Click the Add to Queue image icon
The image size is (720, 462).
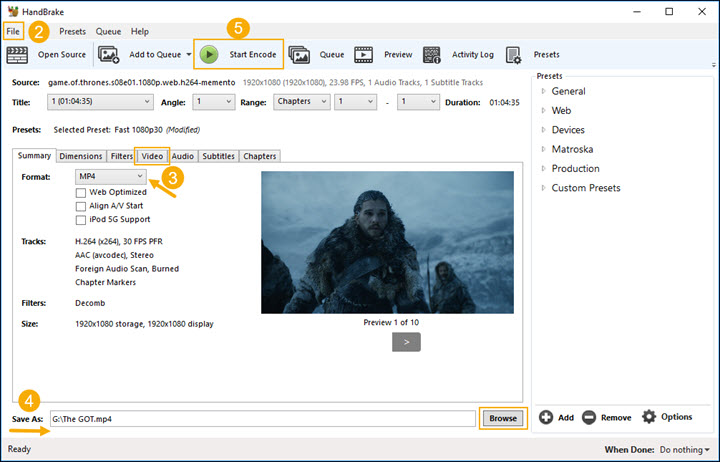109,55
